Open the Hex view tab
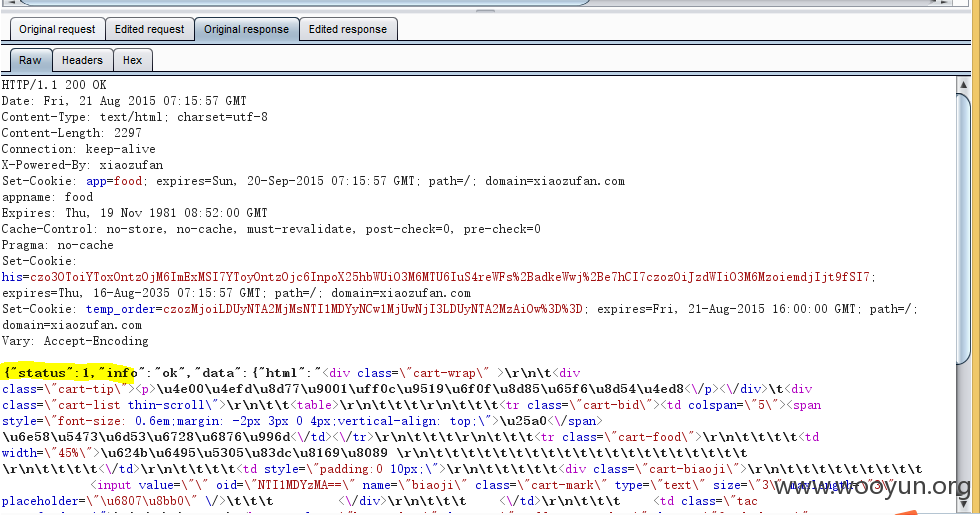This screenshot has height=515, width=980. point(132,60)
